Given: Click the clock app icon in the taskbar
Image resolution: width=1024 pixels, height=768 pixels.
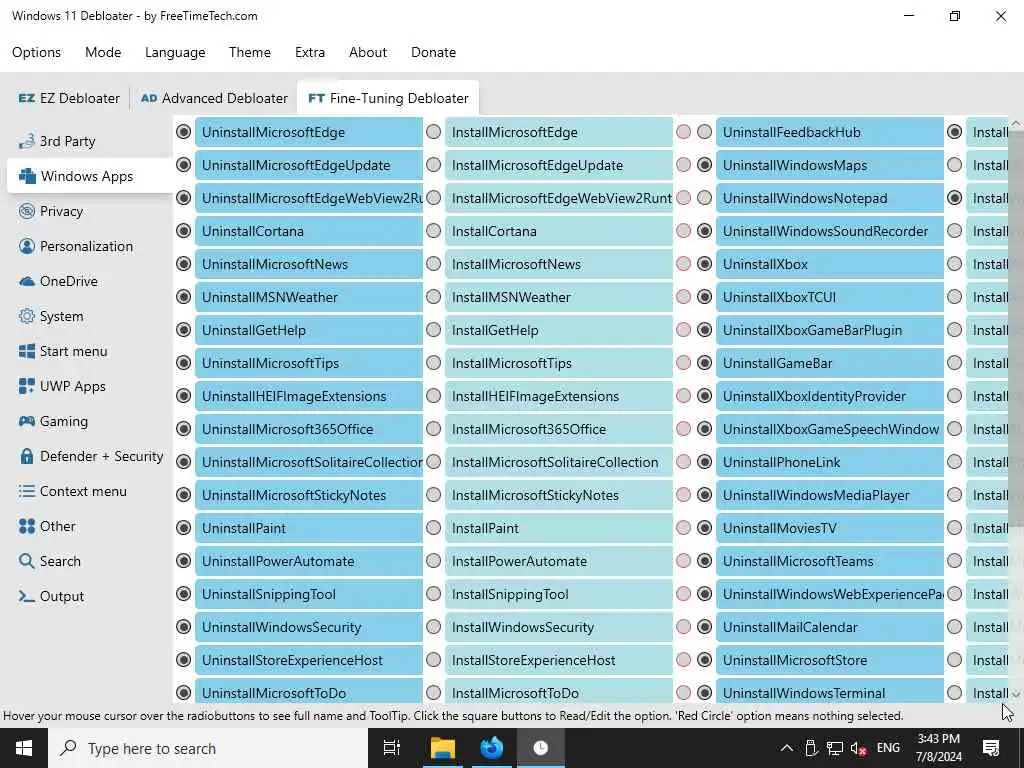Looking at the screenshot, I should (x=541, y=748).
